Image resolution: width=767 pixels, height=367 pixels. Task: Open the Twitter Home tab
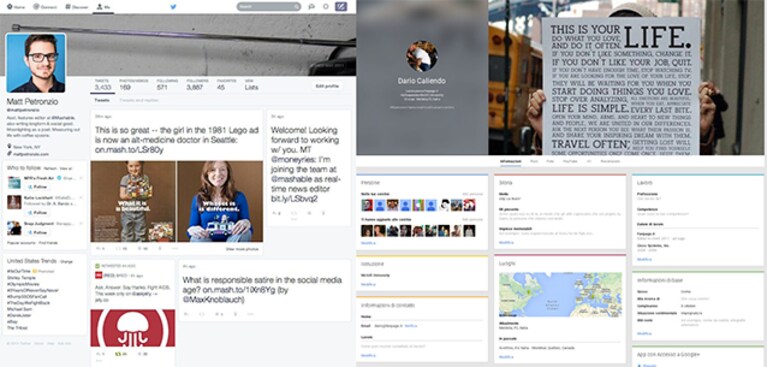16,7
